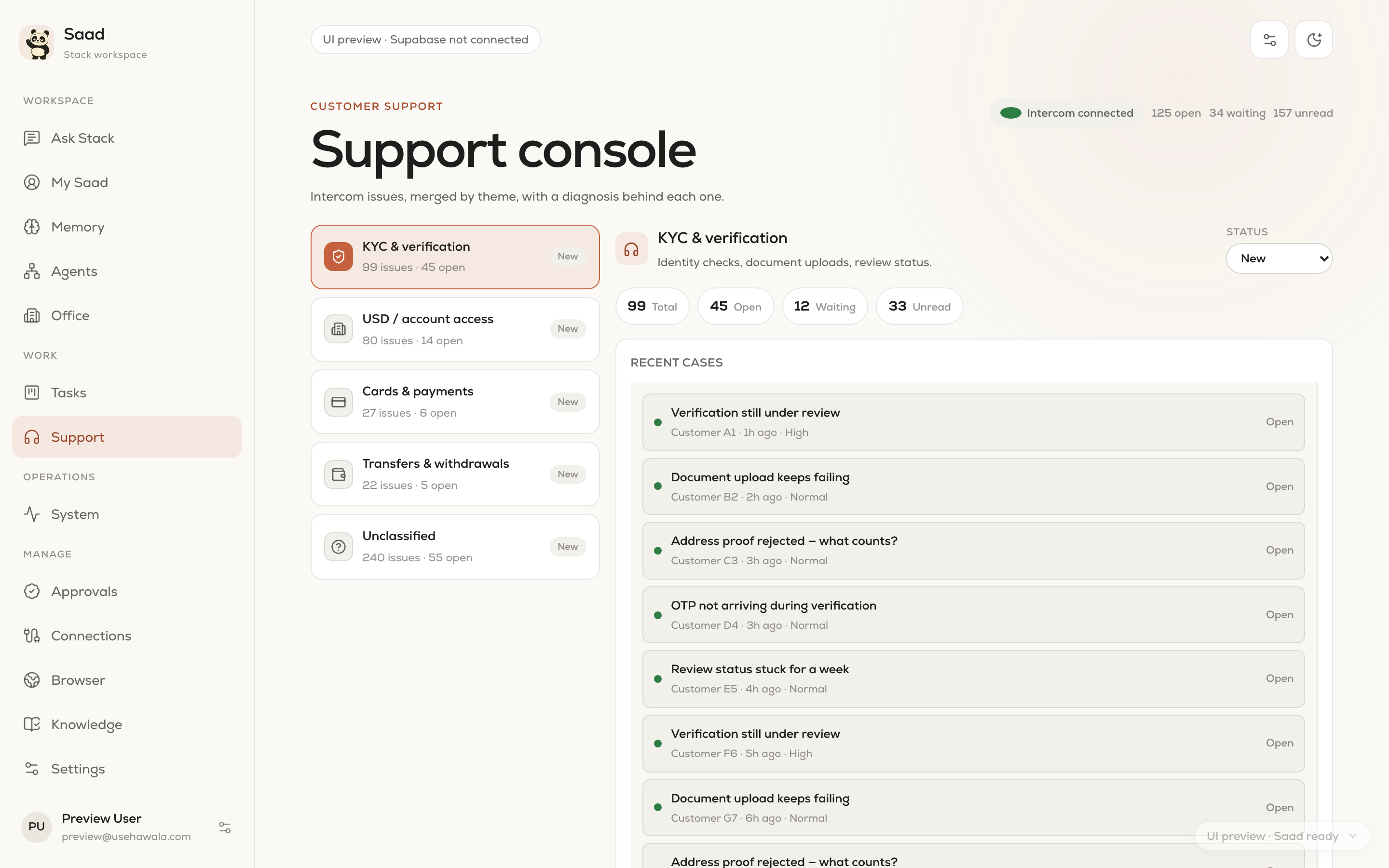Filter by the 99 Total chip

point(652,307)
